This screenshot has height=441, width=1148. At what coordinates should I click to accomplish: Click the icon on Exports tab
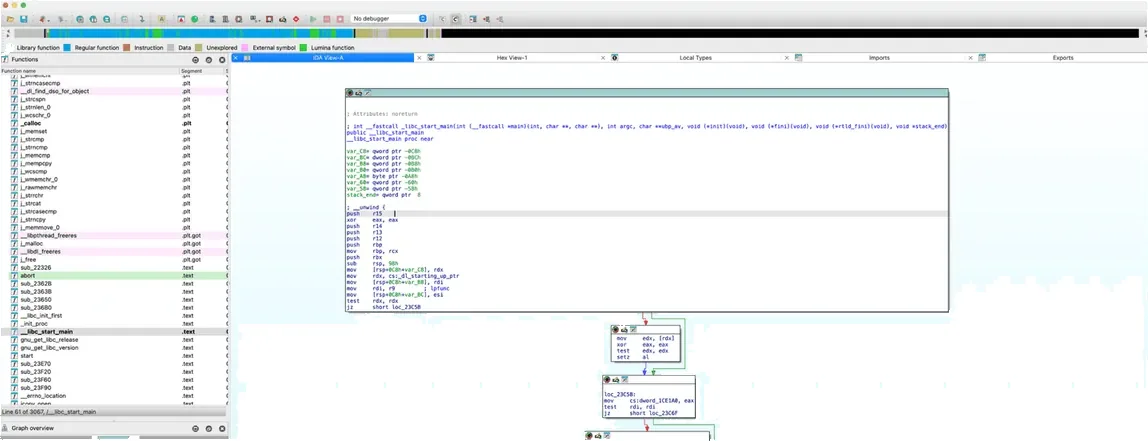(982, 57)
